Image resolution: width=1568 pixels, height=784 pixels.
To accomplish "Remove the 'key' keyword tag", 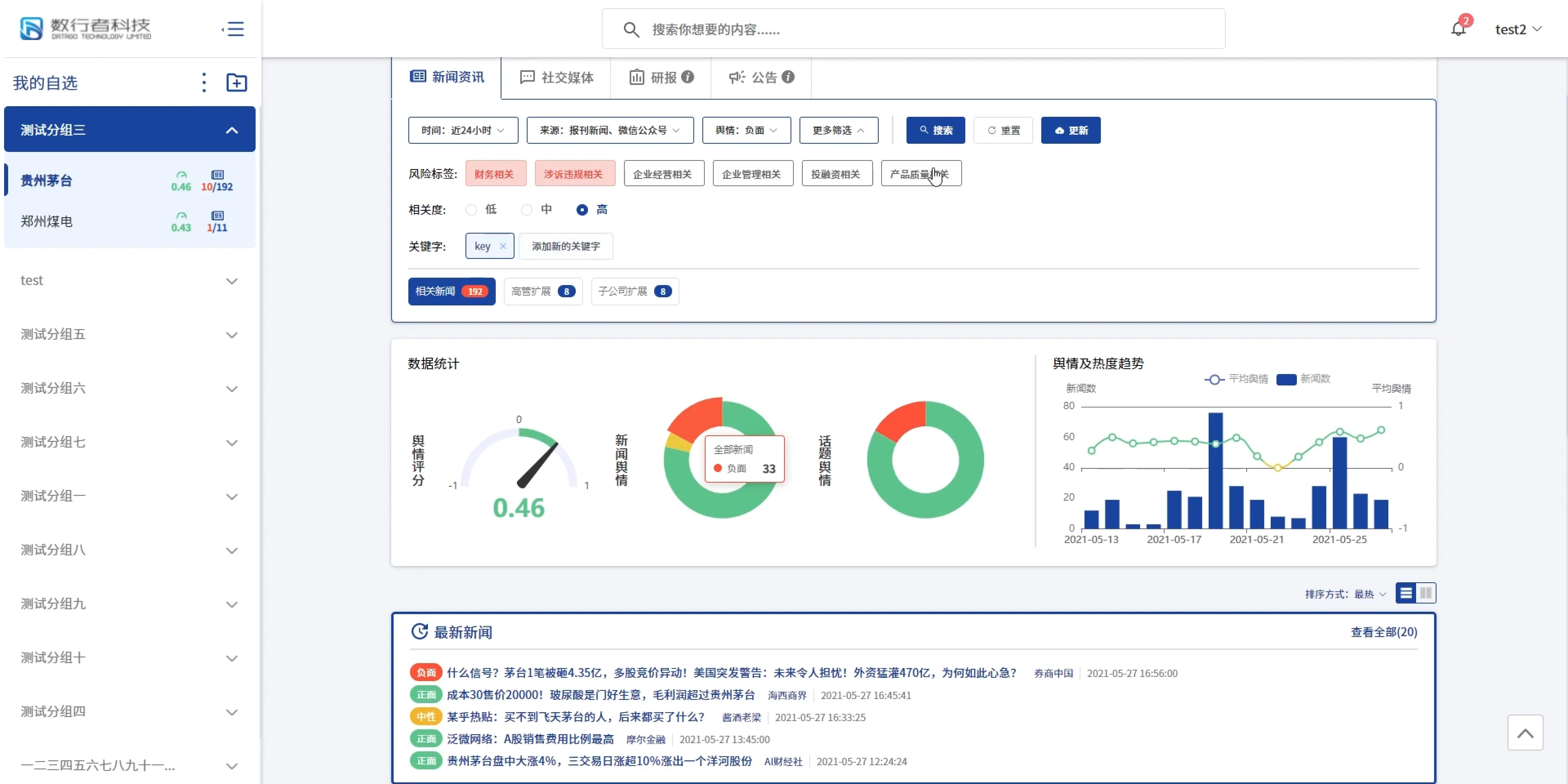I will coord(503,246).
